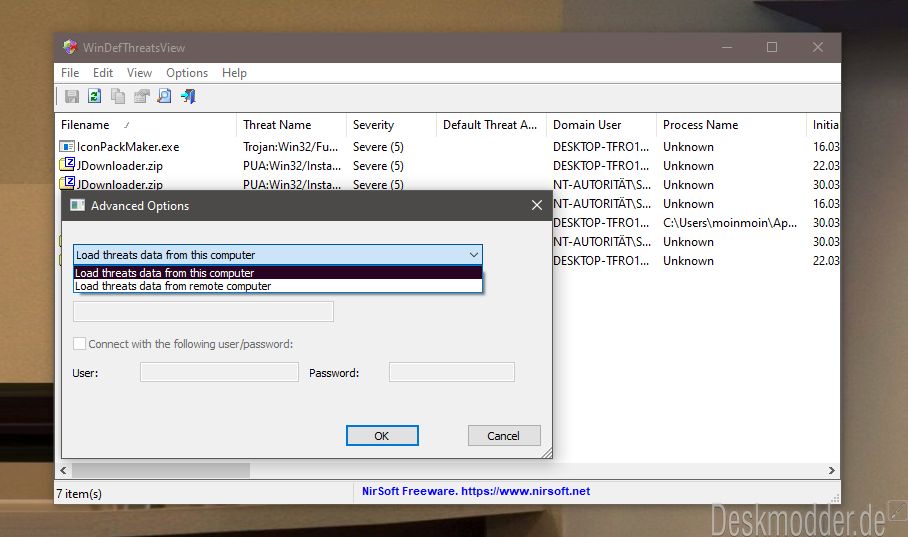The image size is (908, 537).
Task: Click the Exit door toolbar icon
Action: (x=188, y=96)
